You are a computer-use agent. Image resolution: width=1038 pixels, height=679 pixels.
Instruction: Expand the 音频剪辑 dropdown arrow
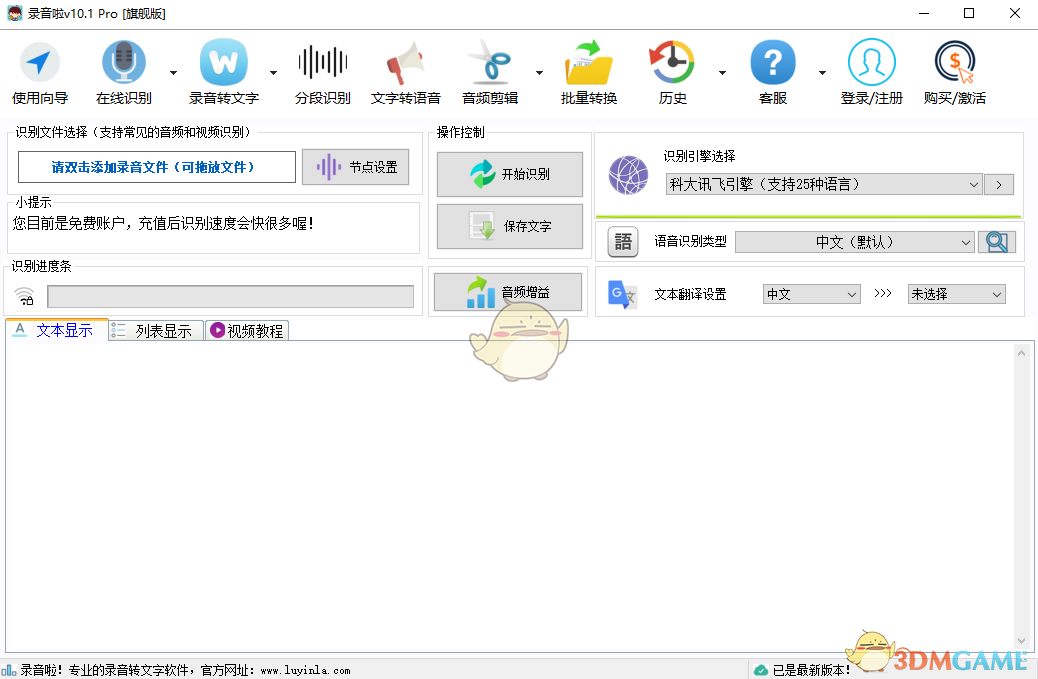coord(540,73)
